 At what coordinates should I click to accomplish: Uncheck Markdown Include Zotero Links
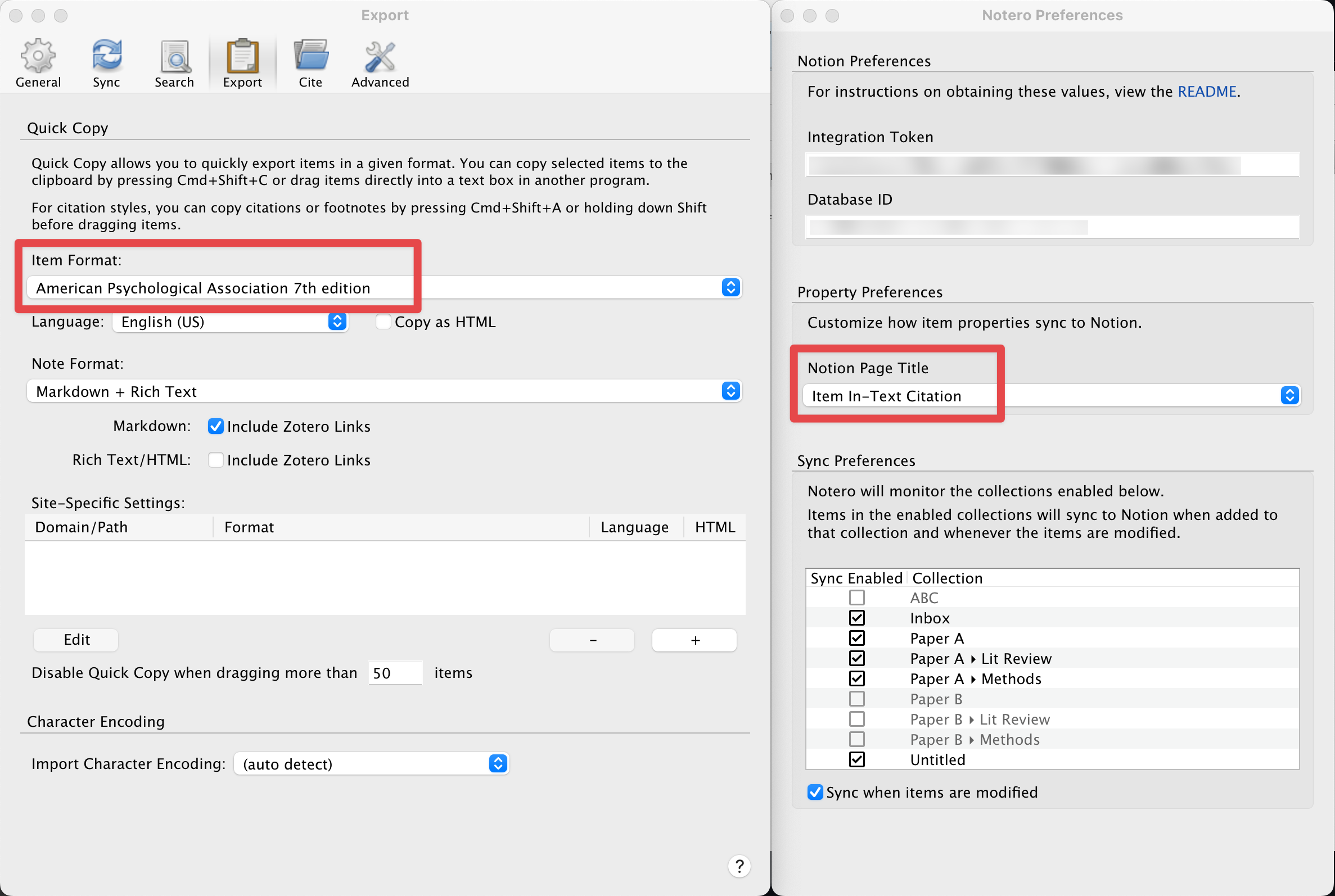[x=215, y=426]
